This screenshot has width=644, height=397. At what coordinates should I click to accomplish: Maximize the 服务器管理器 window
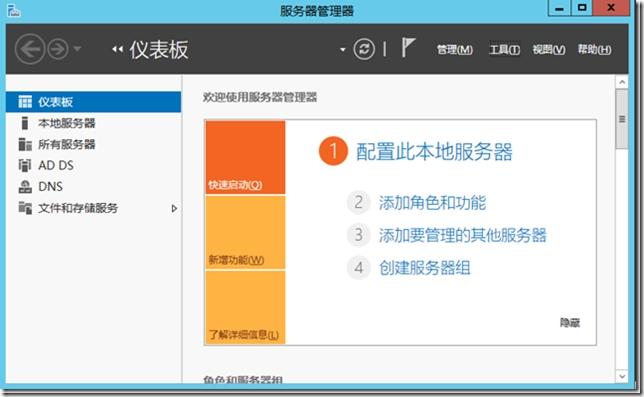(x=582, y=8)
